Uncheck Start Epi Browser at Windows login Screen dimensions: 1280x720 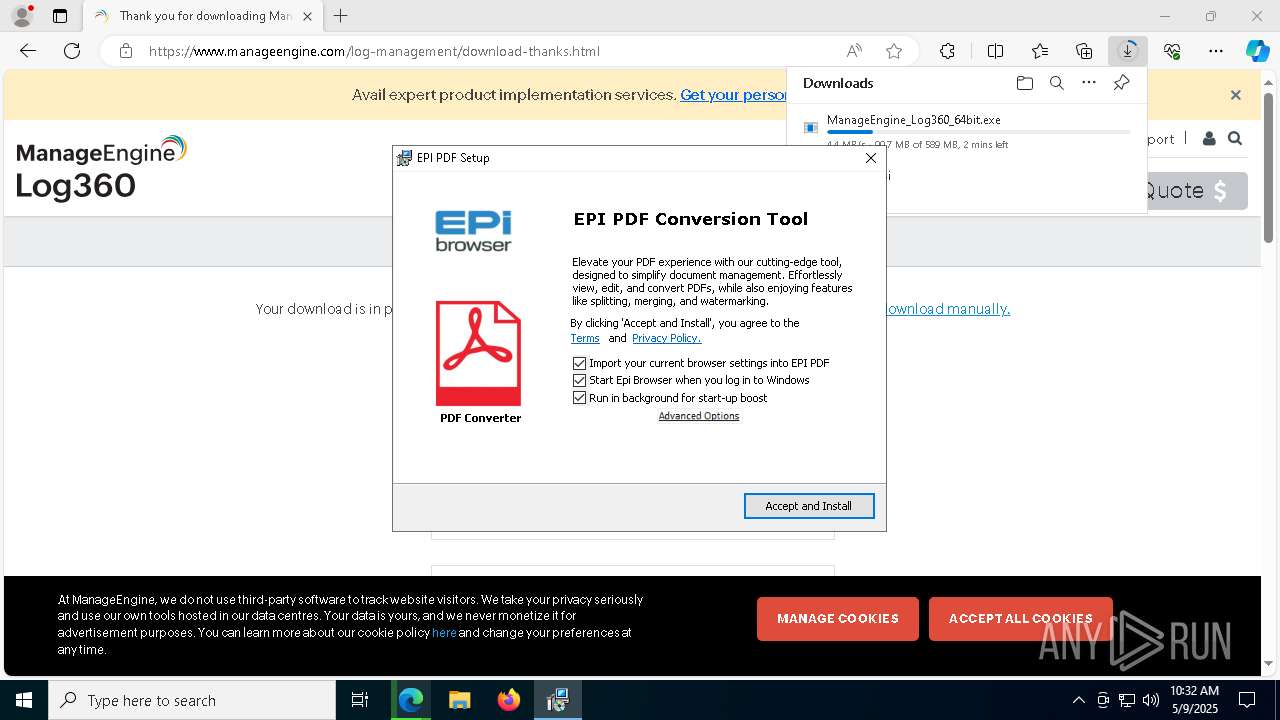[x=579, y=380]
